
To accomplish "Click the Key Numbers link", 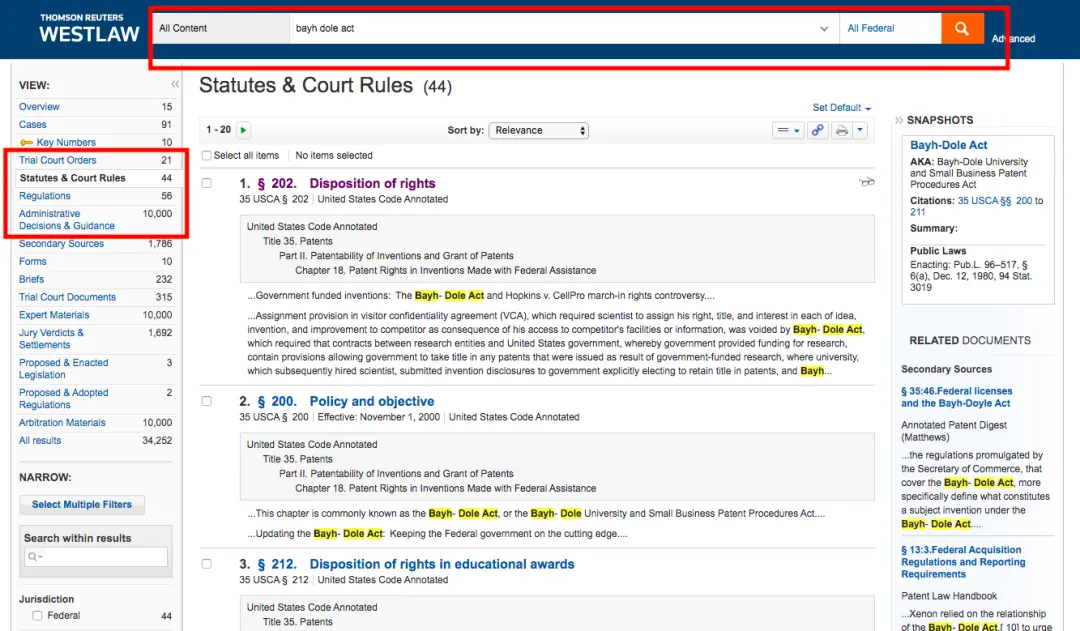I will coord(66,143).
